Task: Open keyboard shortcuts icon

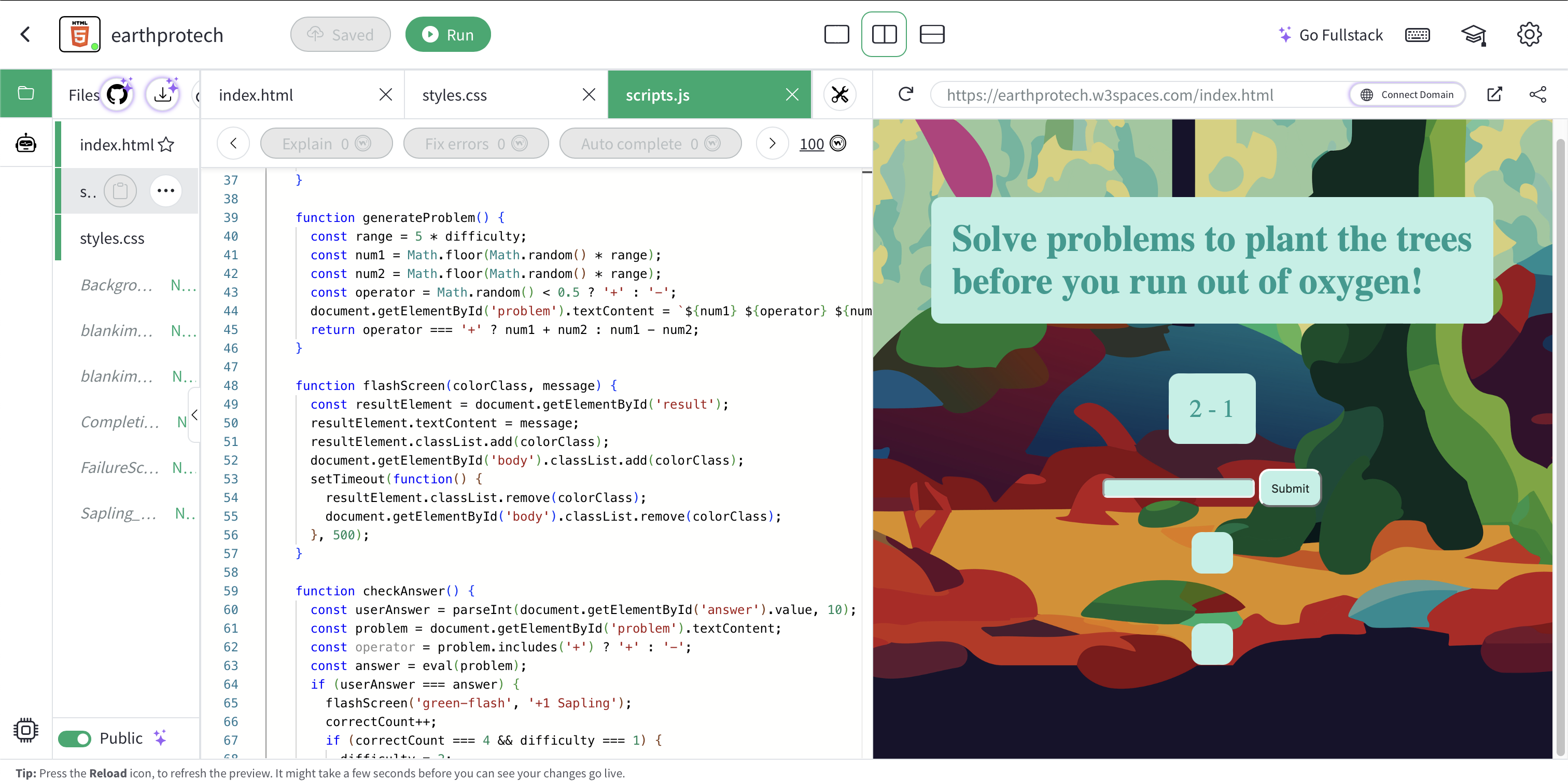Action: point(1417,35)
